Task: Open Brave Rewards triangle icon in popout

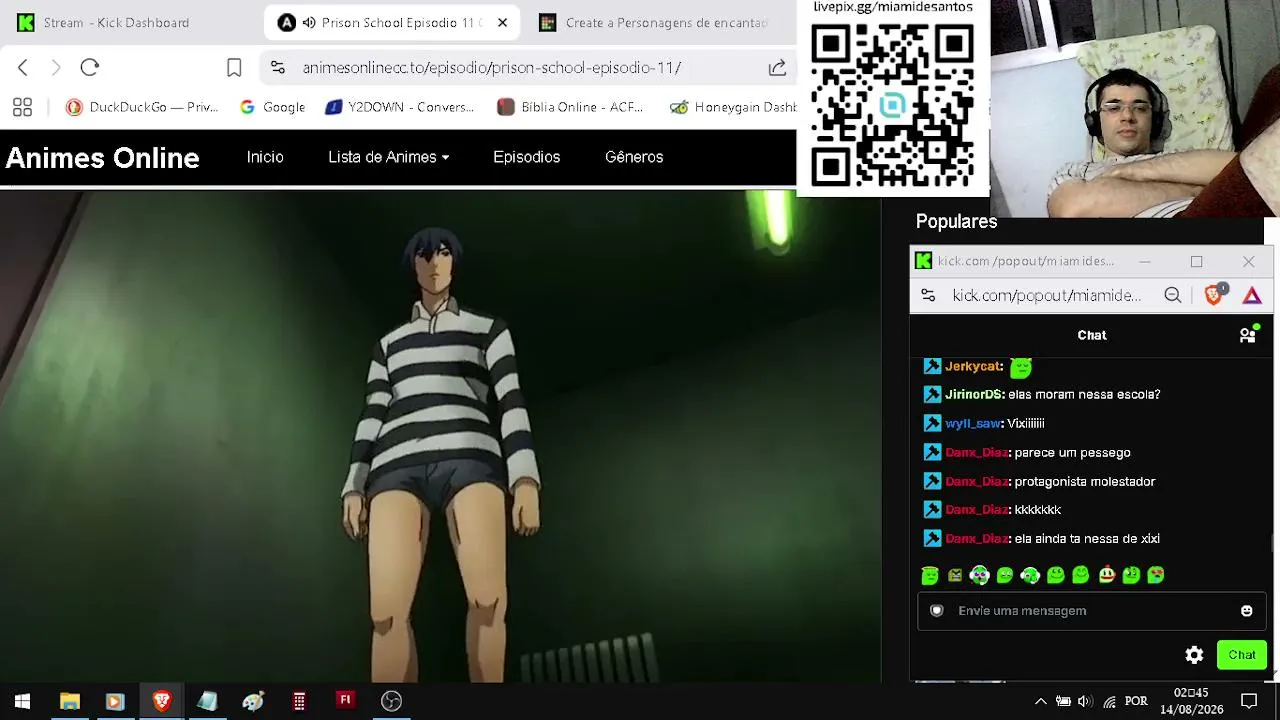Action: [1252, 295]
